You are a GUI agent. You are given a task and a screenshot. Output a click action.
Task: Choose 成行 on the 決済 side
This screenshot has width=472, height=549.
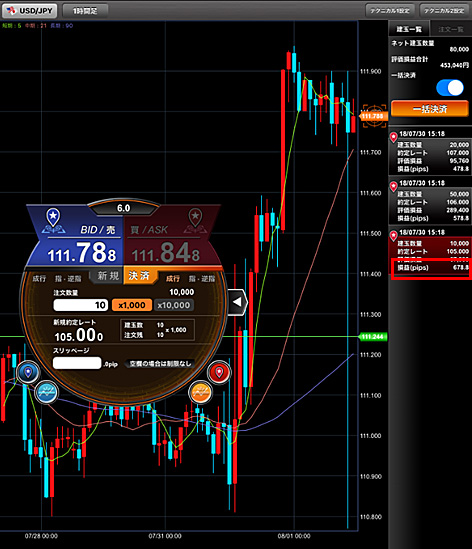click(x=173, y=279)
